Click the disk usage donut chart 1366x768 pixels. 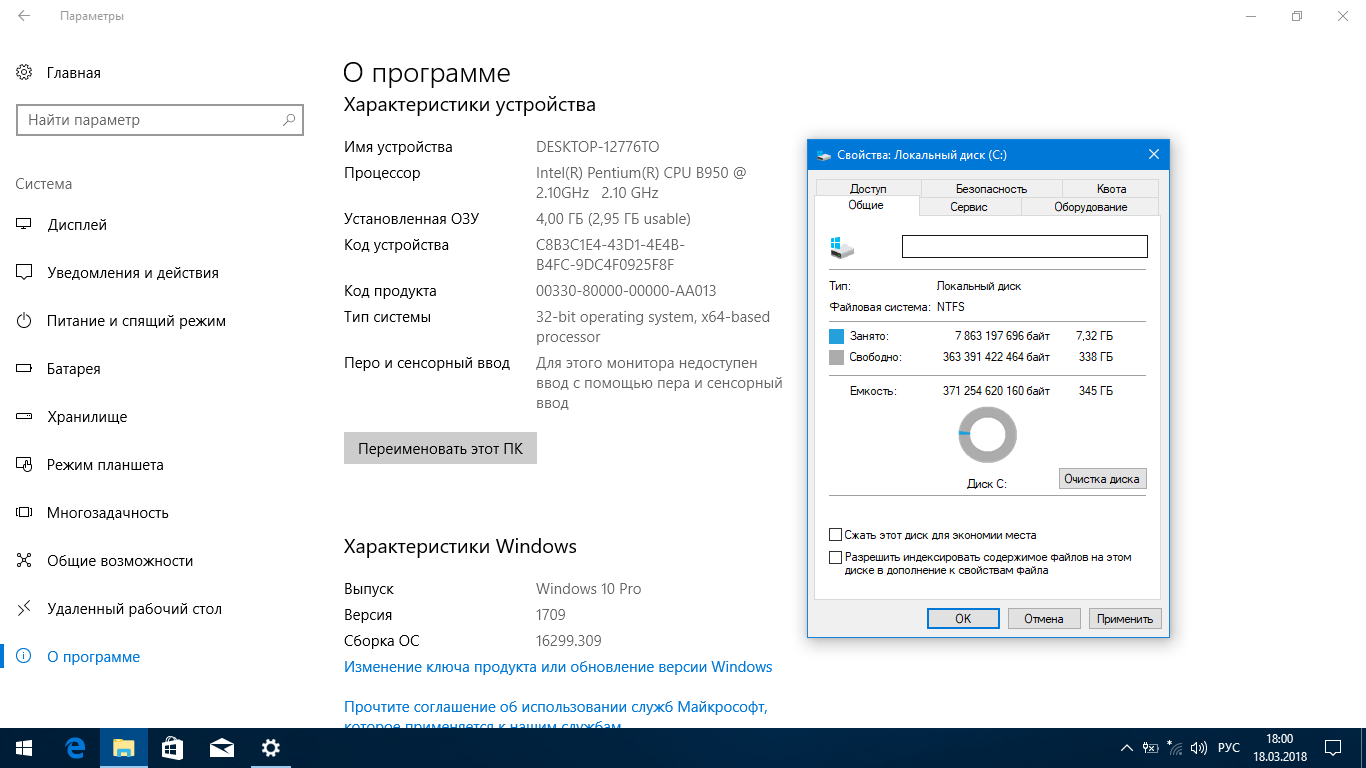(x=988, y=434)
